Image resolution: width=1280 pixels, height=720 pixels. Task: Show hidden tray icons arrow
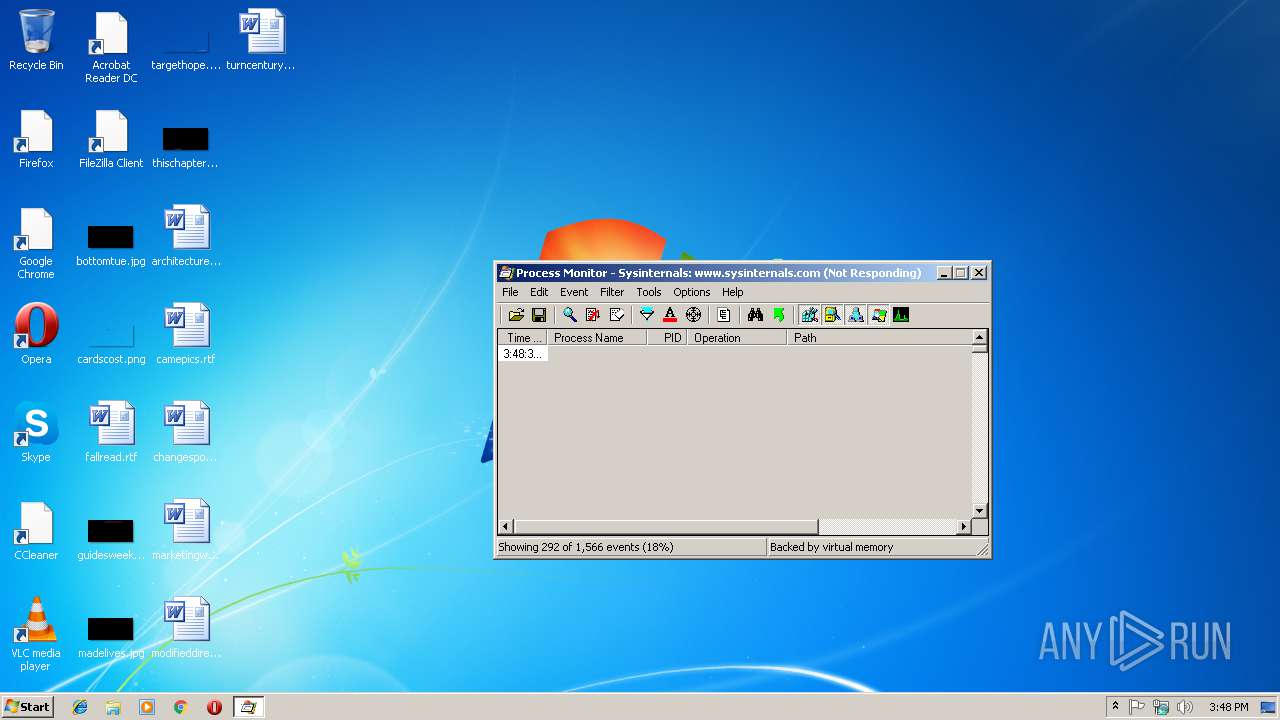coord(1115,707)
